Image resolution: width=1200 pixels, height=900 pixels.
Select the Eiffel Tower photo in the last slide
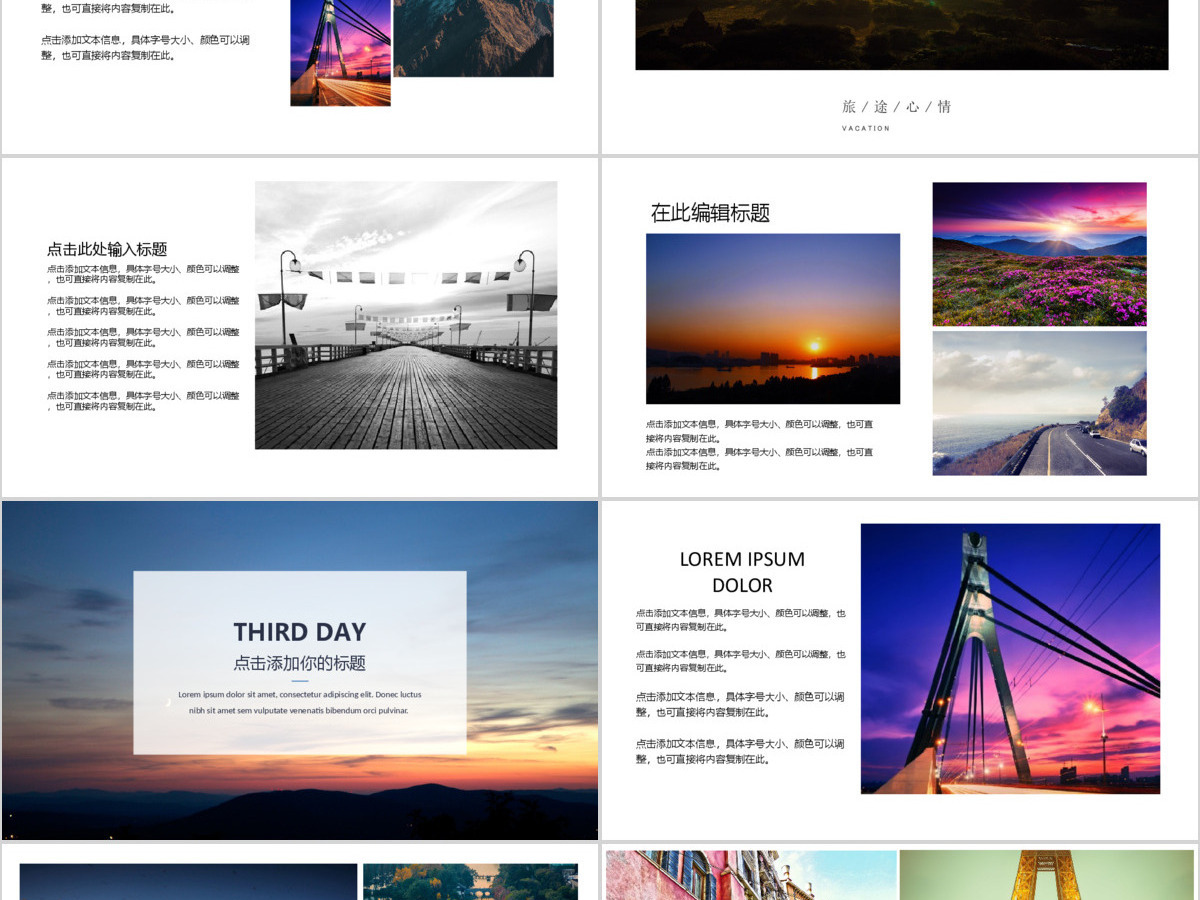1047,875
